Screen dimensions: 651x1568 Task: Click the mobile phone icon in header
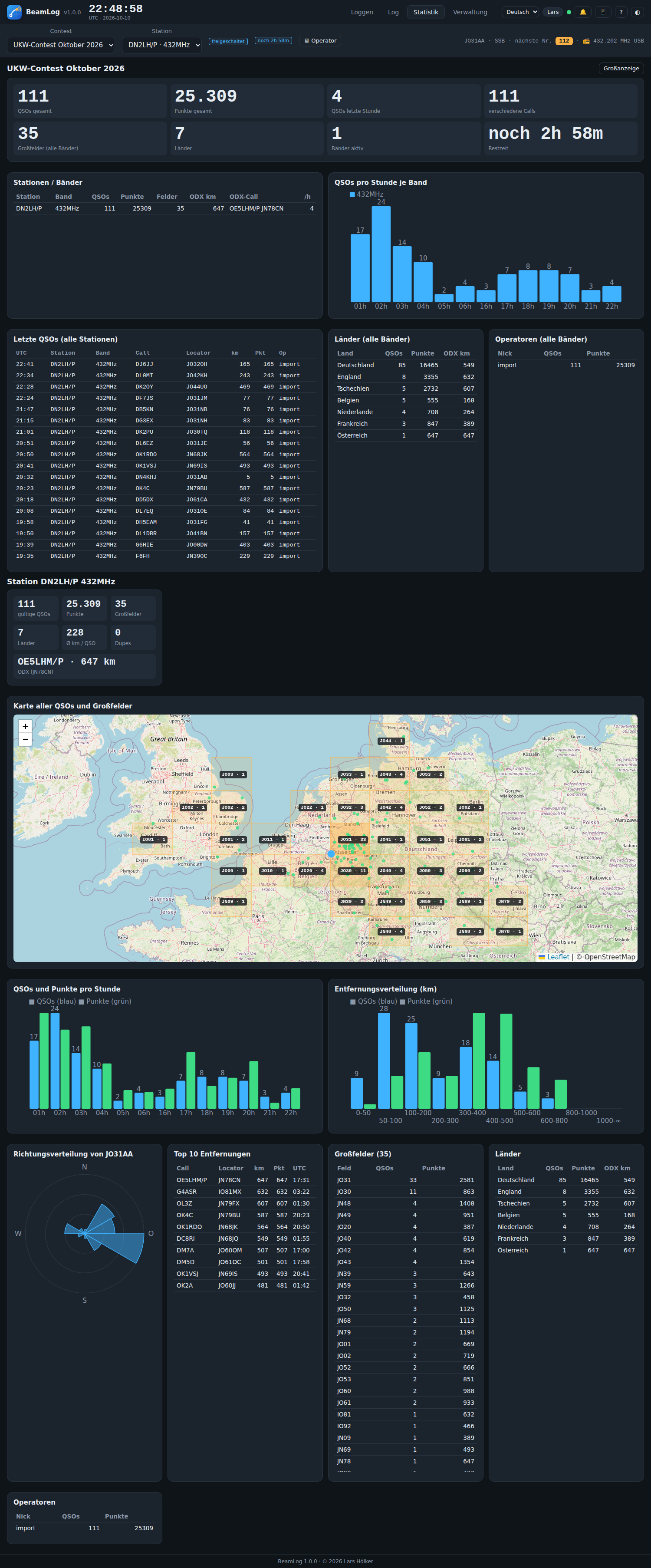pos(603,12)
